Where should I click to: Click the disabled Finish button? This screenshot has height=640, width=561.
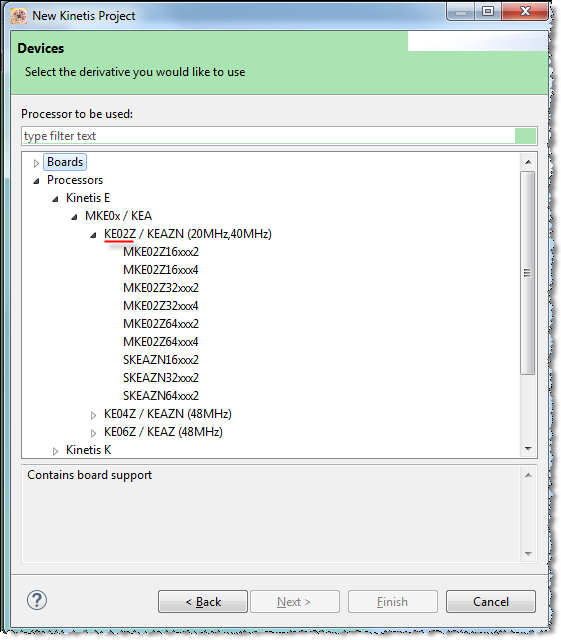[x=392, y=601]
